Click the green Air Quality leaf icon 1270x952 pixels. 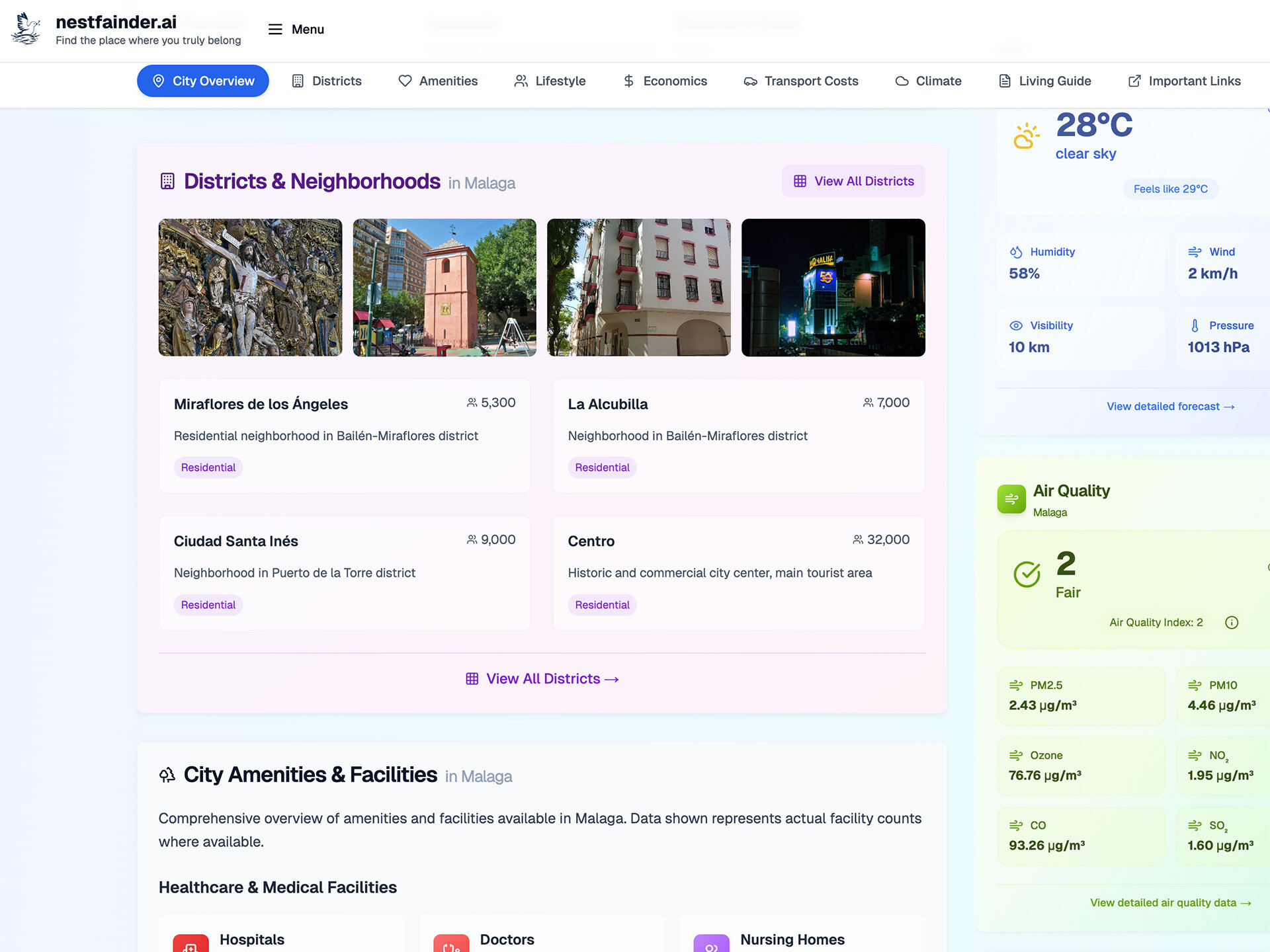(1011, 499)
